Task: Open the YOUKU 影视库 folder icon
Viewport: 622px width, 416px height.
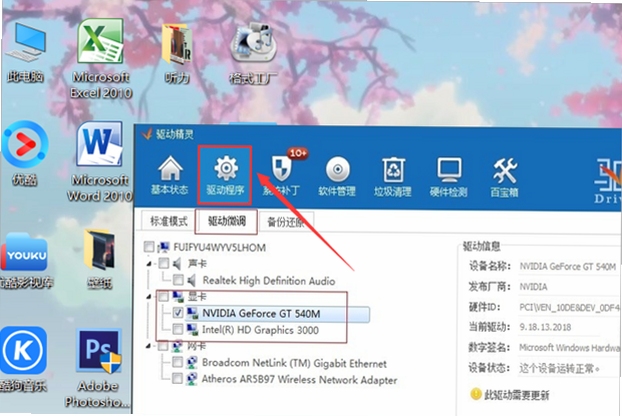Action: [x=26, y=261]
